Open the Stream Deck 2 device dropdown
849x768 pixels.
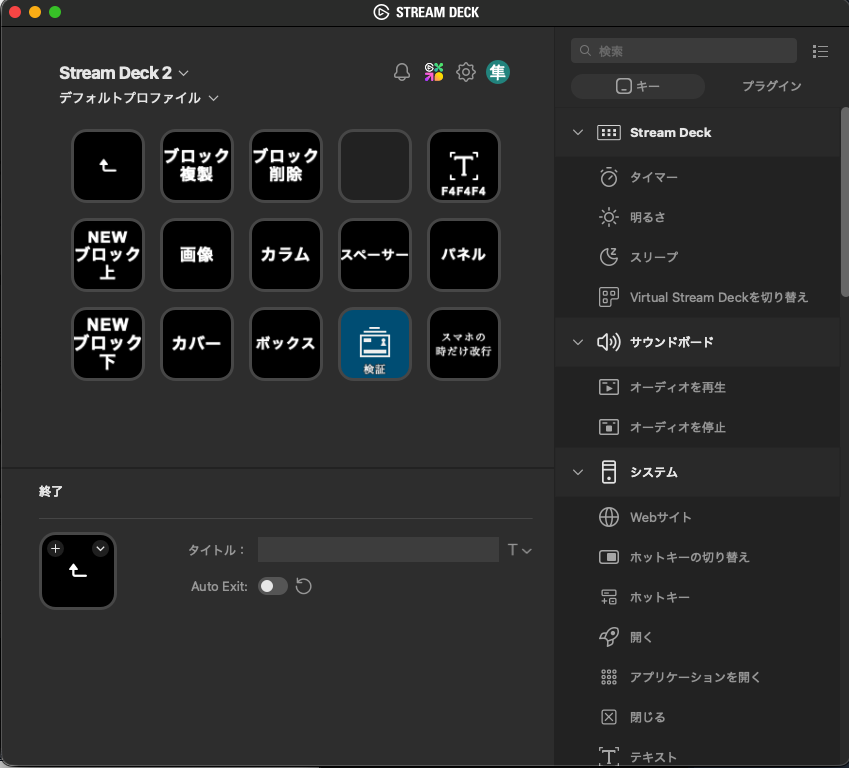(123, 73)
